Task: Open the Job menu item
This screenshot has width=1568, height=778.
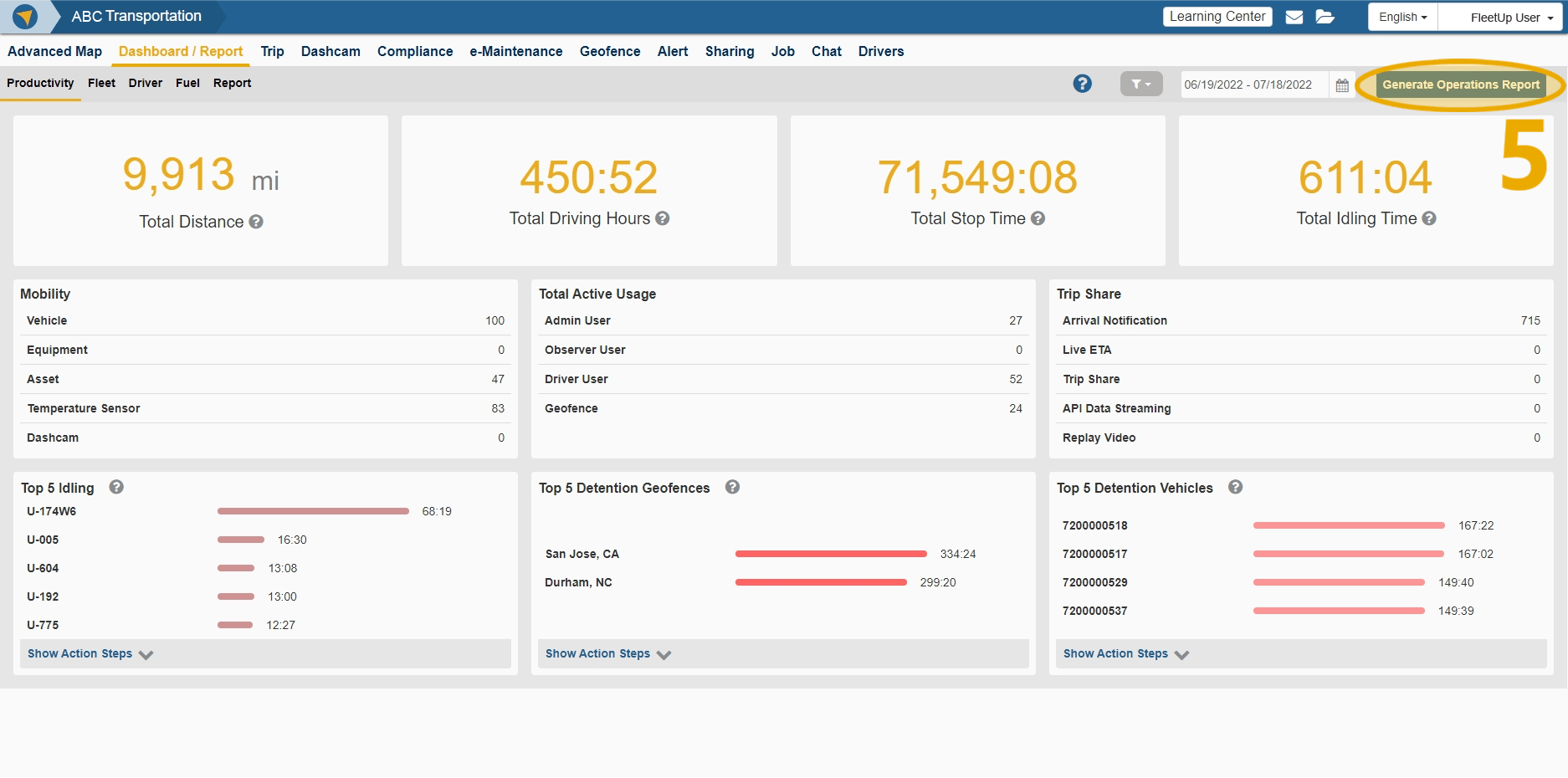Action: click(x=783, y=51)
